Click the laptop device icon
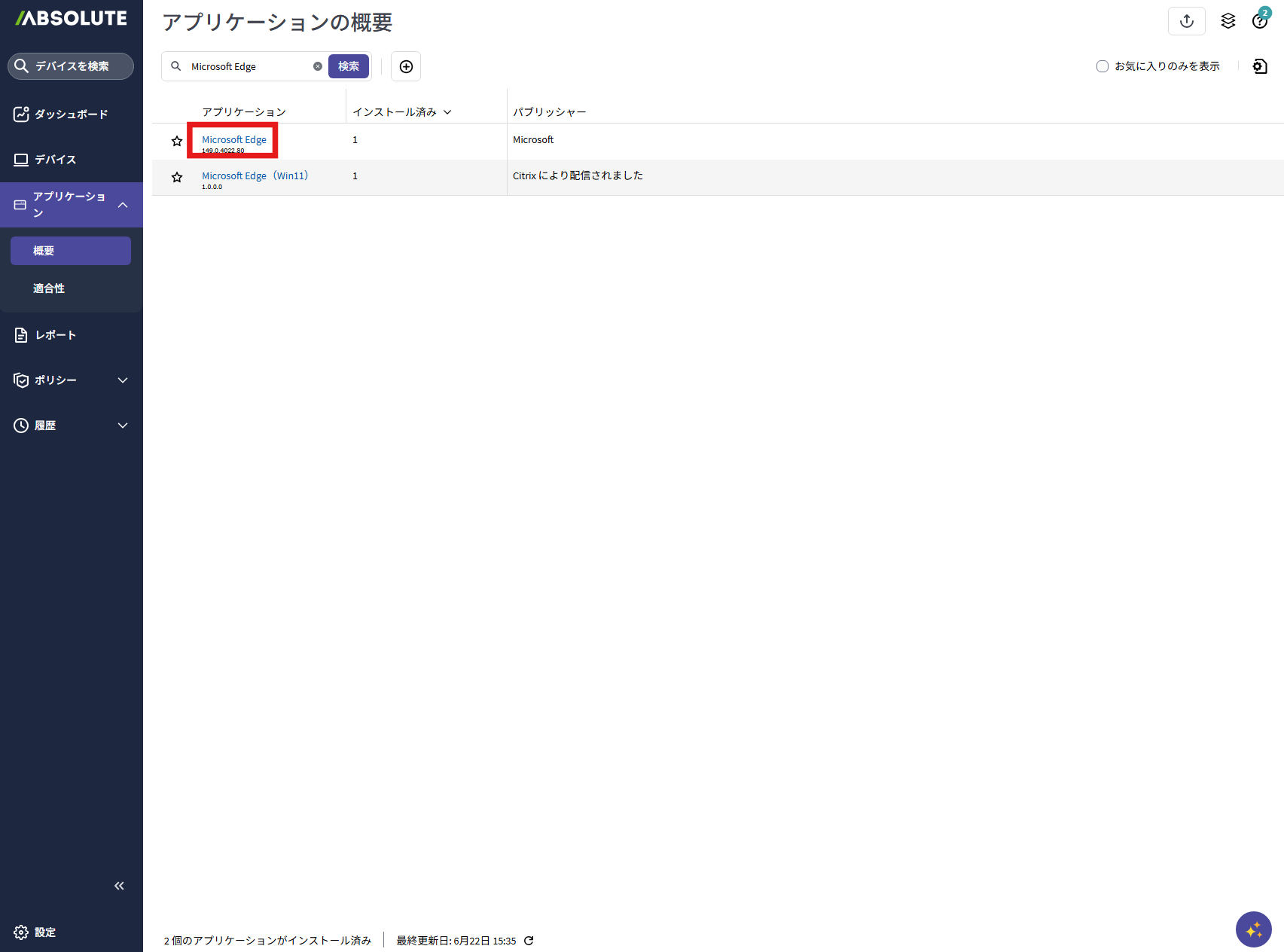The height and width of the screenshot is (952, 1284). (21, 160)
